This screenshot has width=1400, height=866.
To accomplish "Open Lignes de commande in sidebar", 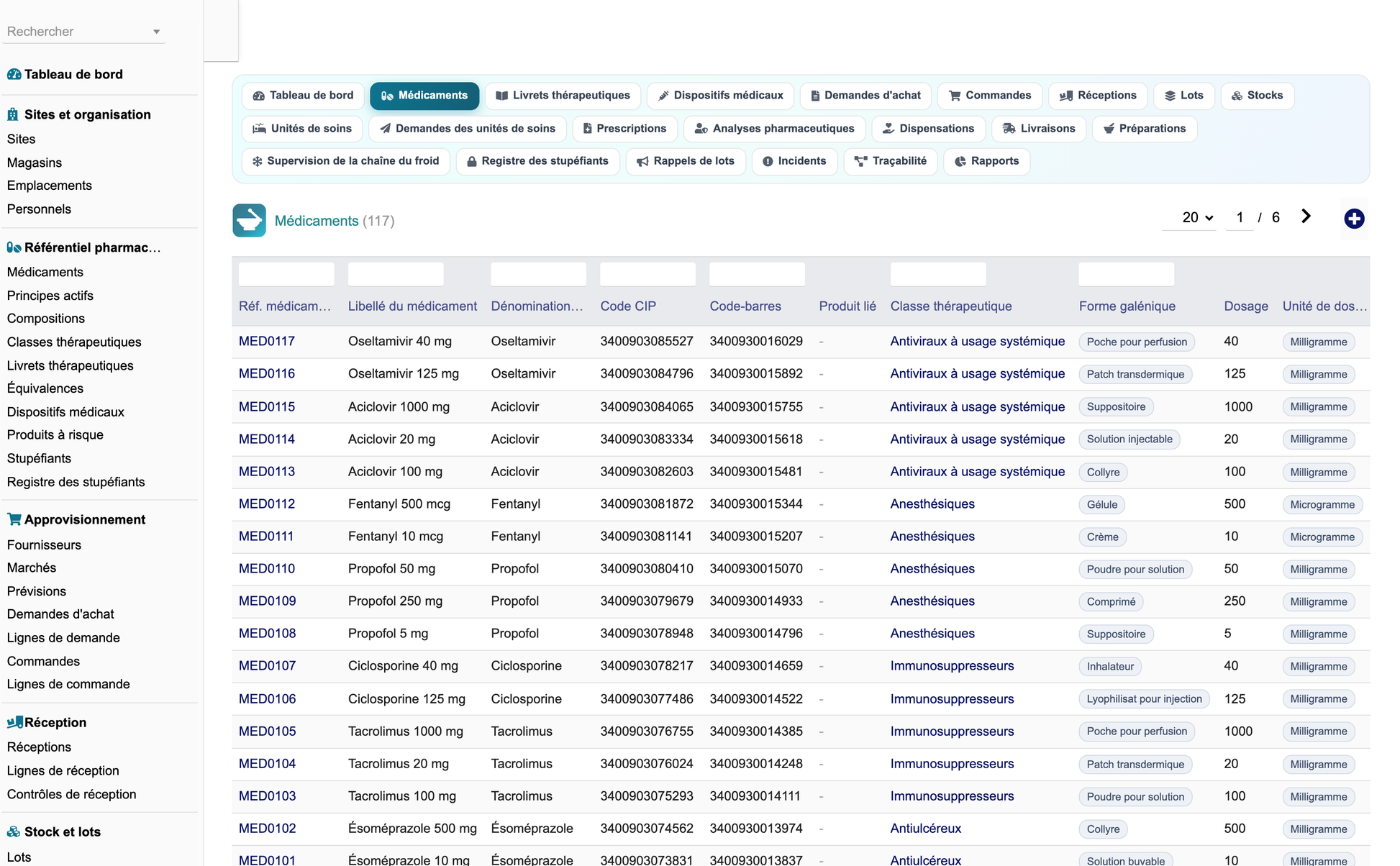I will [68, 684].
